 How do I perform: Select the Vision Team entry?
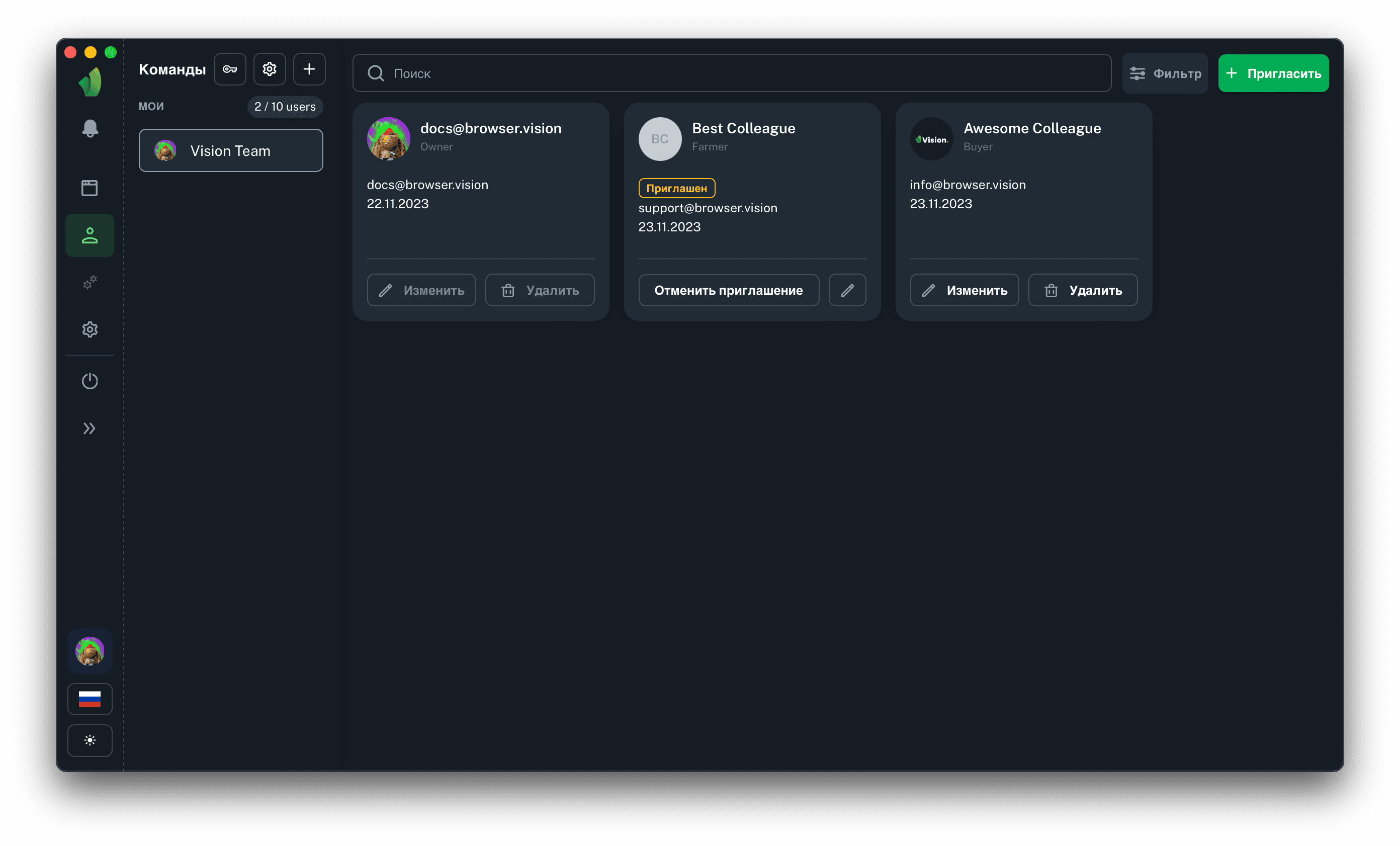pyautogui.click(x=231, y=150)
